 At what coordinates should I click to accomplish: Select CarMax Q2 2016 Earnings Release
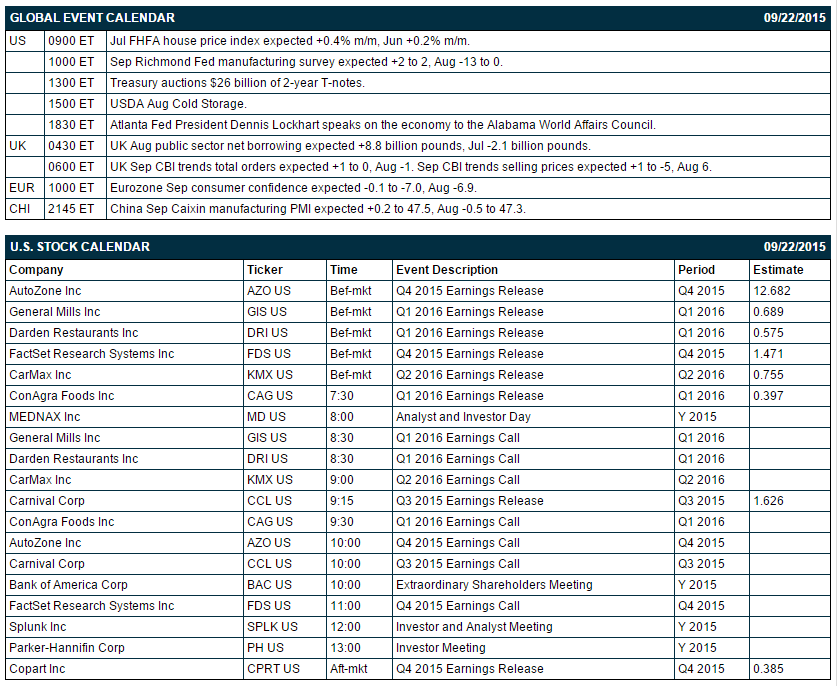pyautogui.click(x=470, y=375)
